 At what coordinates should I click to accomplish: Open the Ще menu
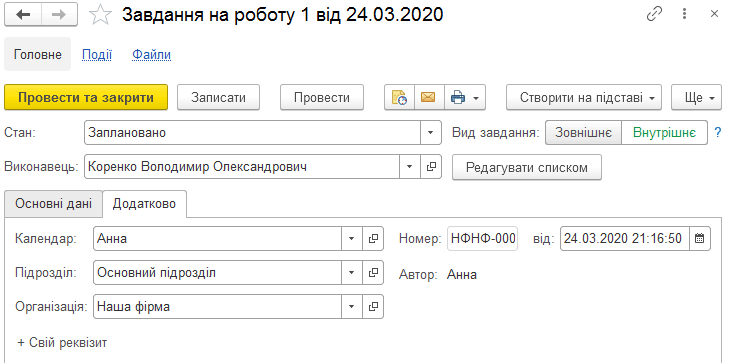[x=696, y=97]
